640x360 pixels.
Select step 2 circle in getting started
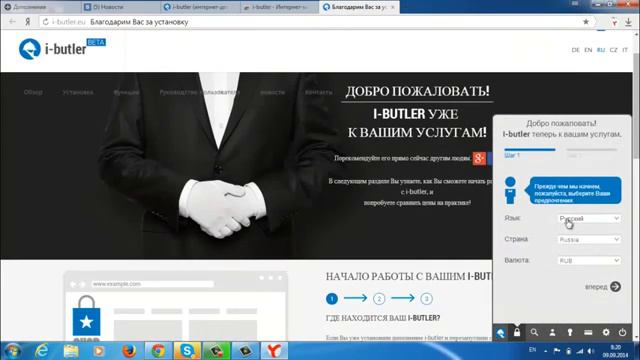click(x=379, y=299)
